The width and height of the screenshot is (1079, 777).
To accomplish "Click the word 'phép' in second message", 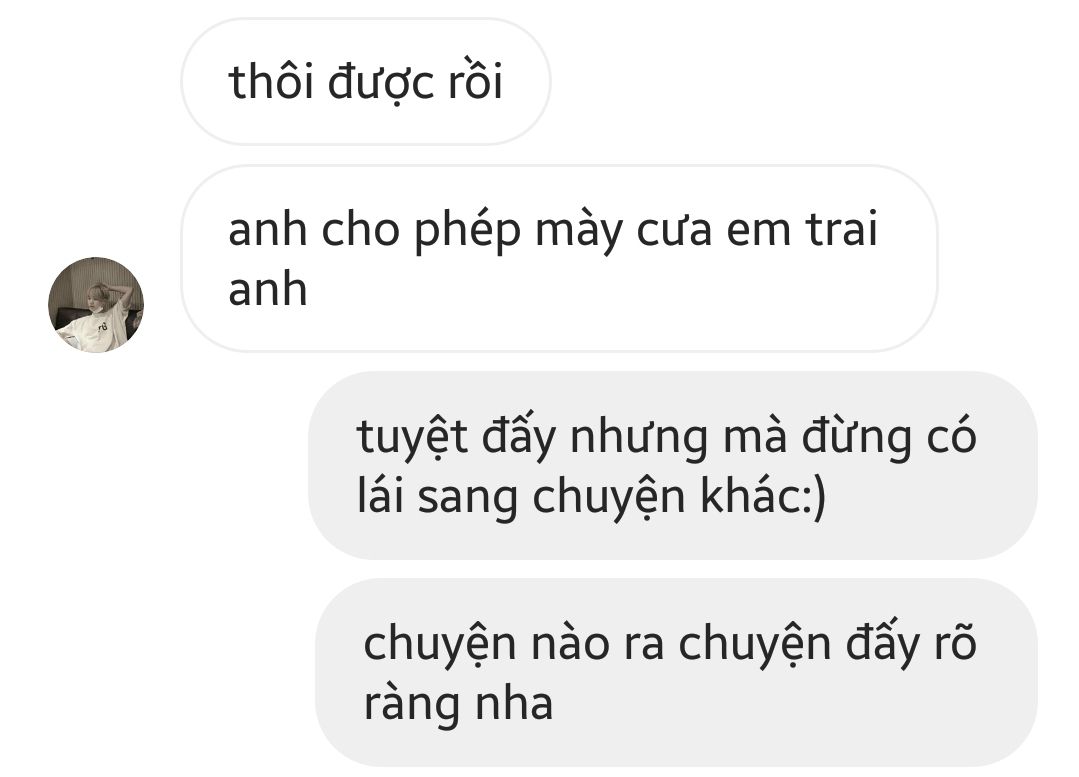I will coord(467,231).
